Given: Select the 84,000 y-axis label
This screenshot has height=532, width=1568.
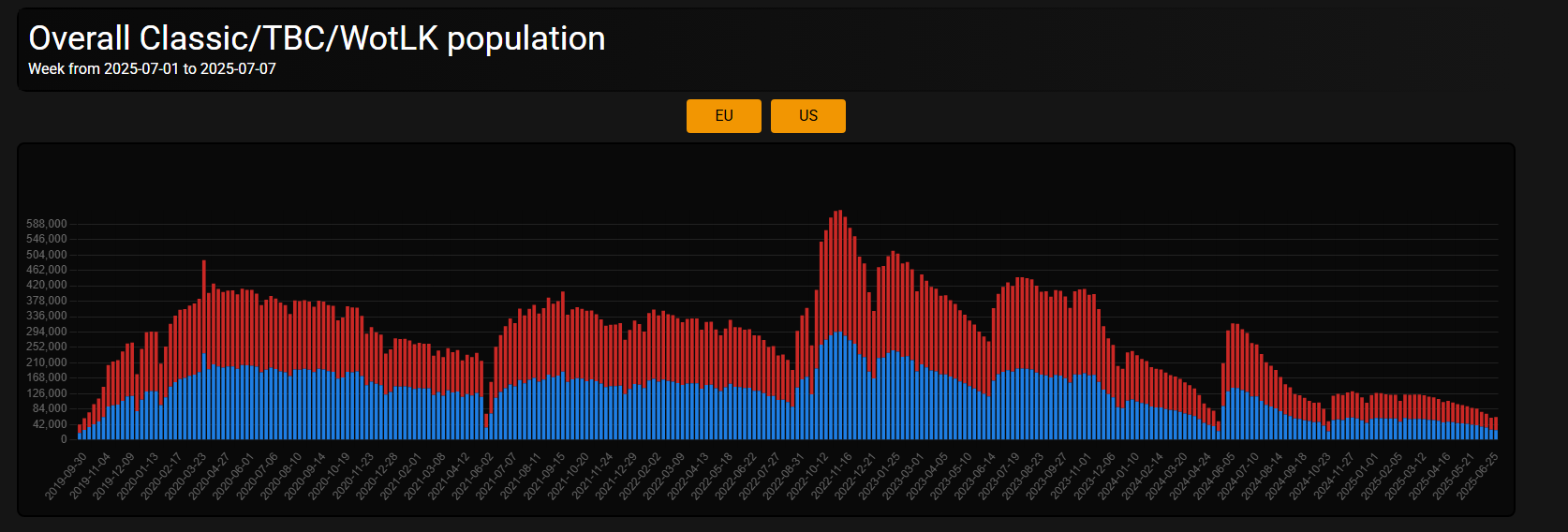Looking at the screenshot, I should coord(50,408).
